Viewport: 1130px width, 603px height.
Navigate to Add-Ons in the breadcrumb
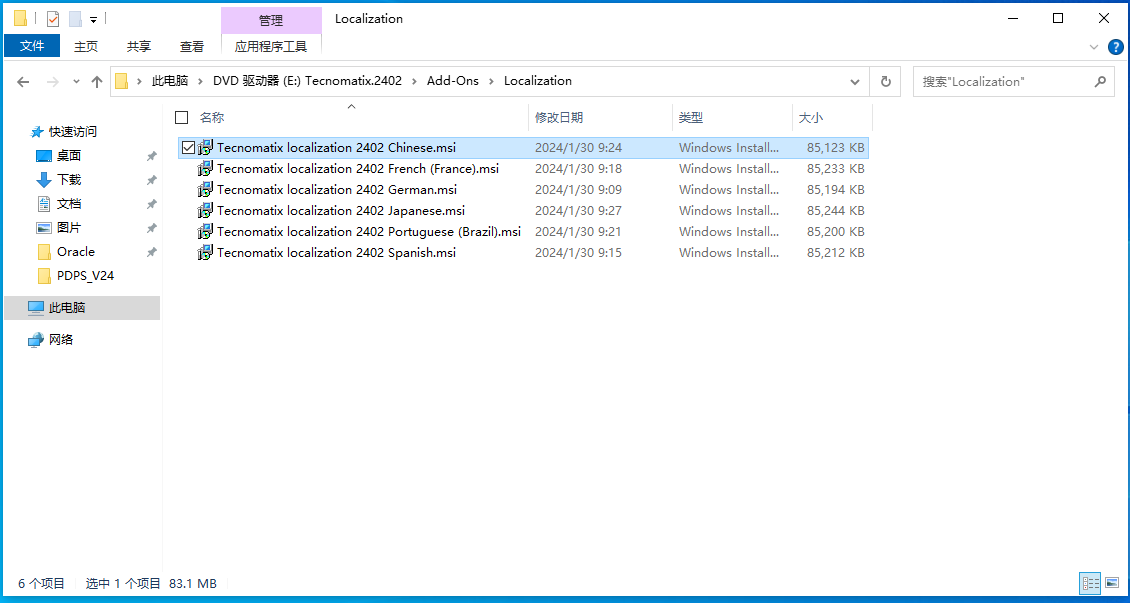(x=452, y=81)
